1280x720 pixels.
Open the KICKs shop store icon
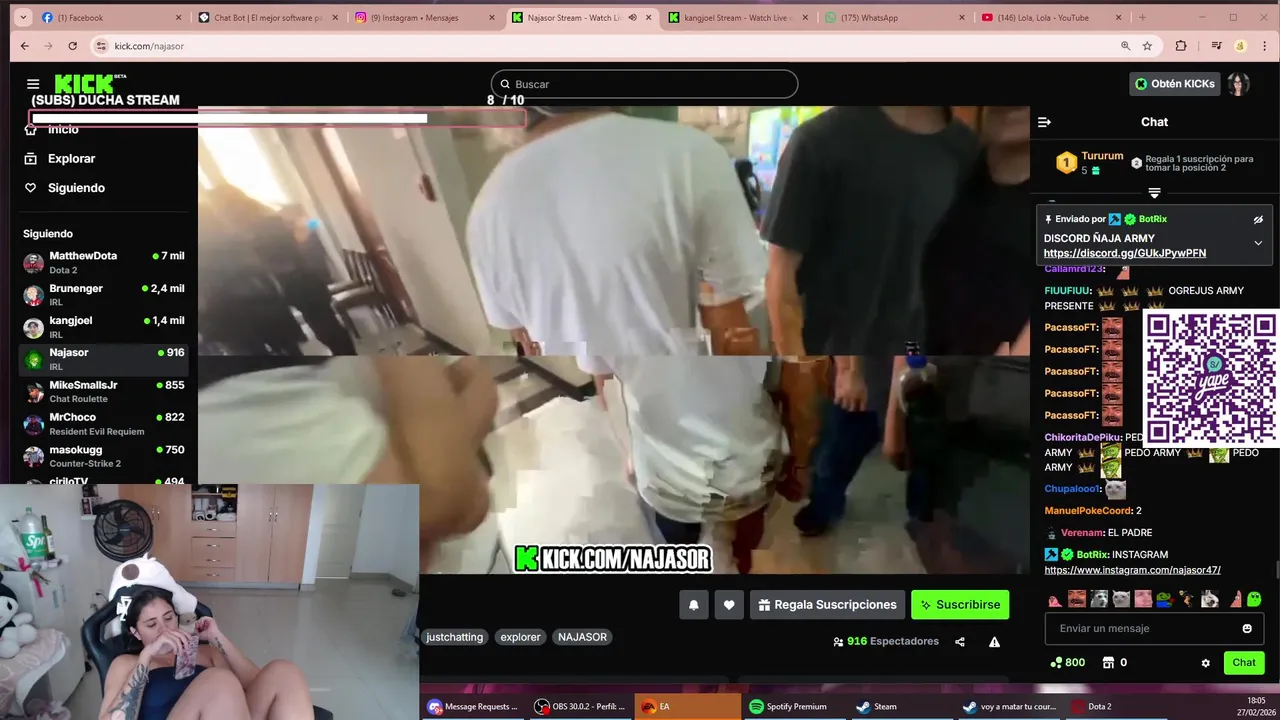[1108, 662]
